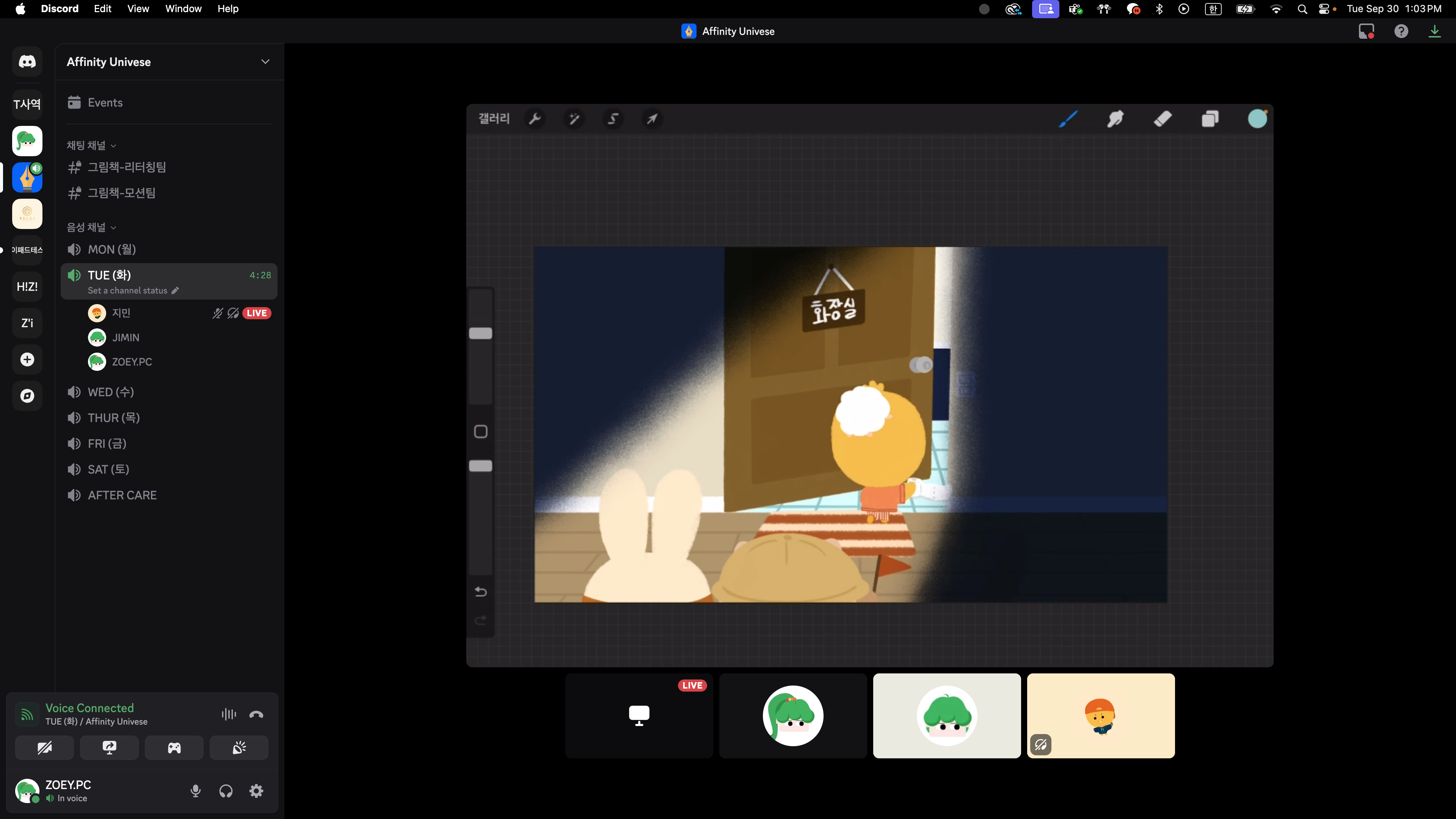Screen dimensions: 1456x819
Task: Open the noise suppression waveform icon
Action: 229,714
